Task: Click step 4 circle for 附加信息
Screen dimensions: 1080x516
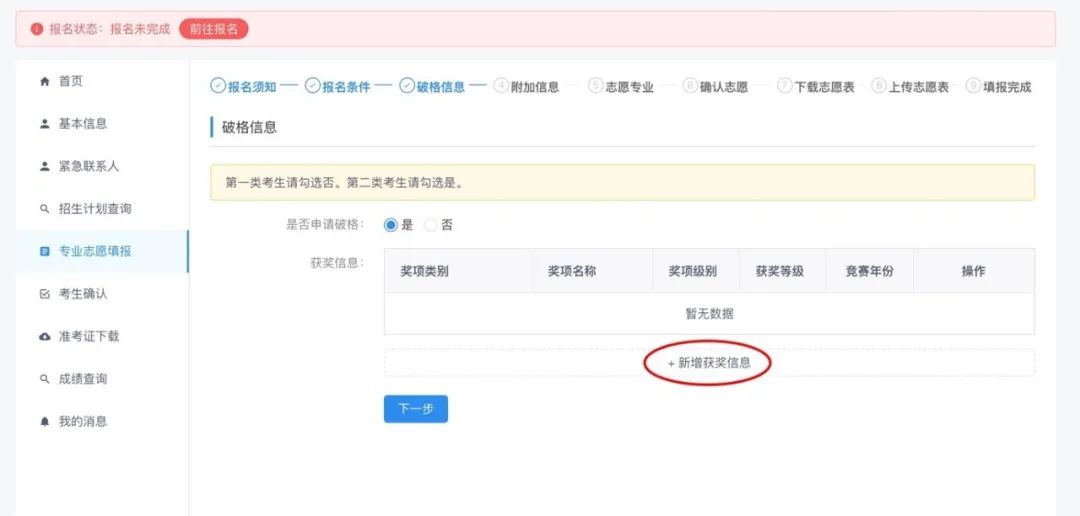Action: [x=501, y=85]
